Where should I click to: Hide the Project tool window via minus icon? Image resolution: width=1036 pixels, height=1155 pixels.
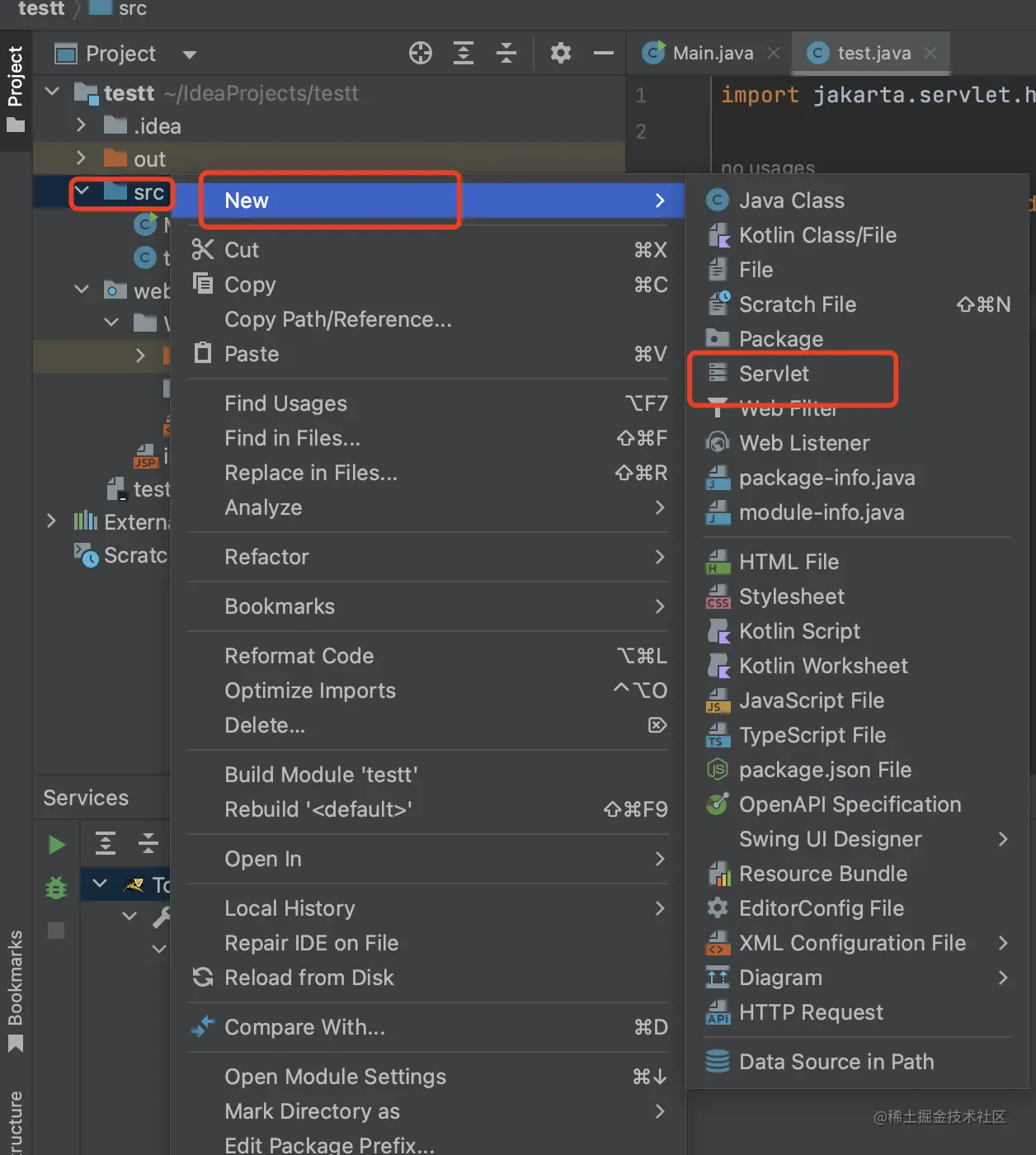604,54
